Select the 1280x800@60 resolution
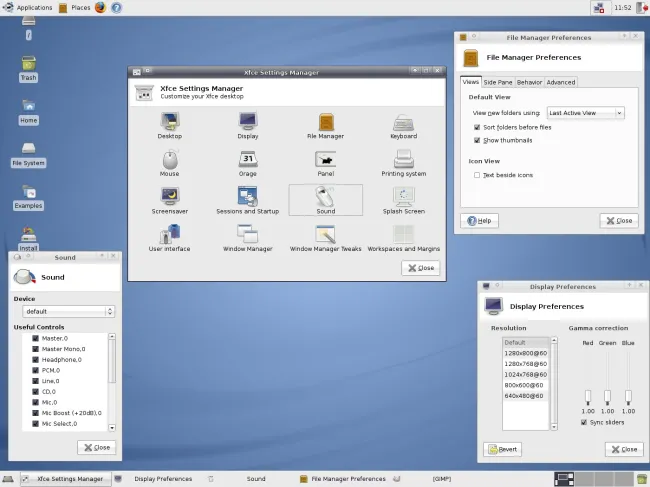650x487 pixels. (x=526, y=353)
